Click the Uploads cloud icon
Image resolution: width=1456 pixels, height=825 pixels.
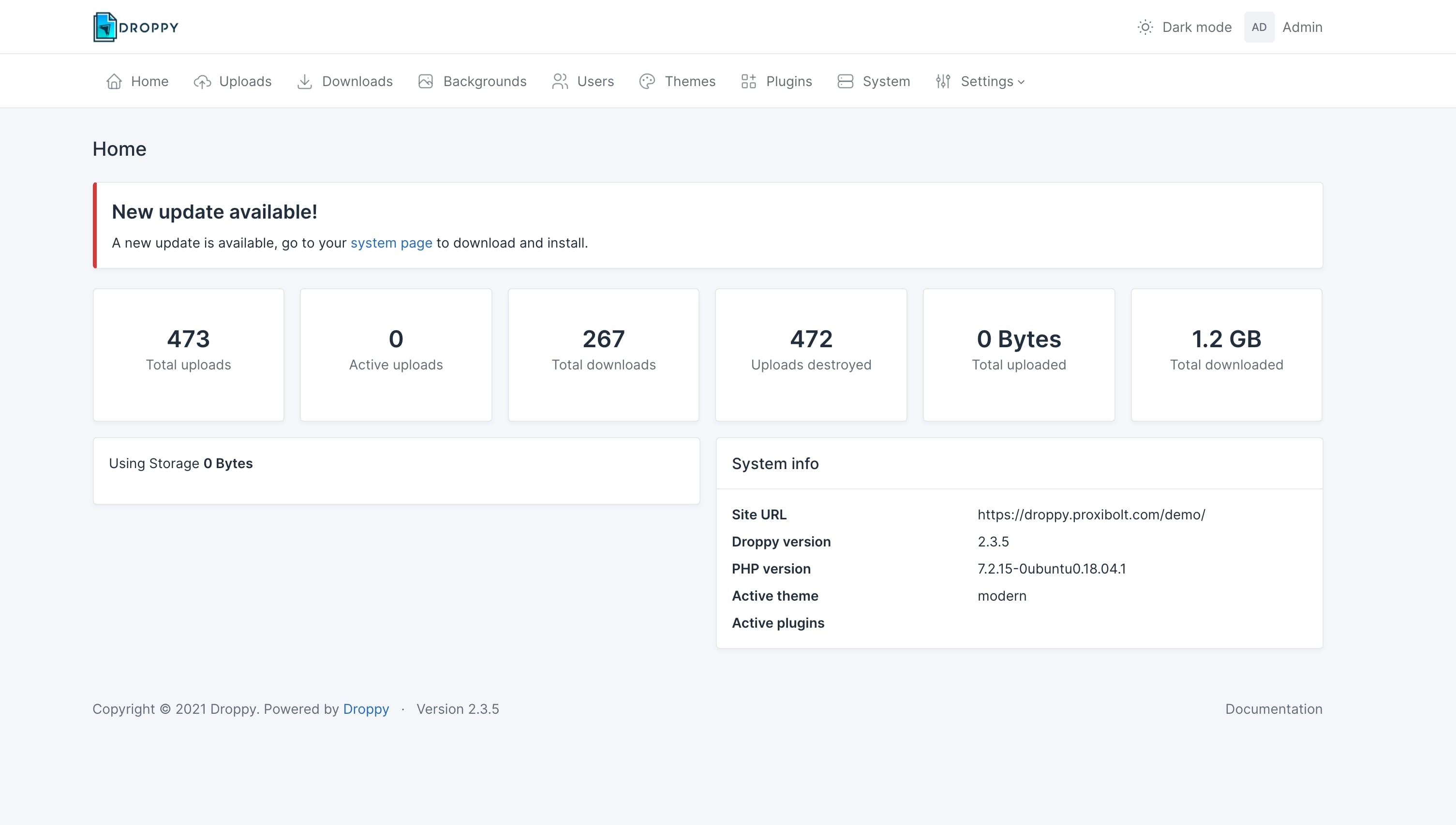[x=202, y=82]
